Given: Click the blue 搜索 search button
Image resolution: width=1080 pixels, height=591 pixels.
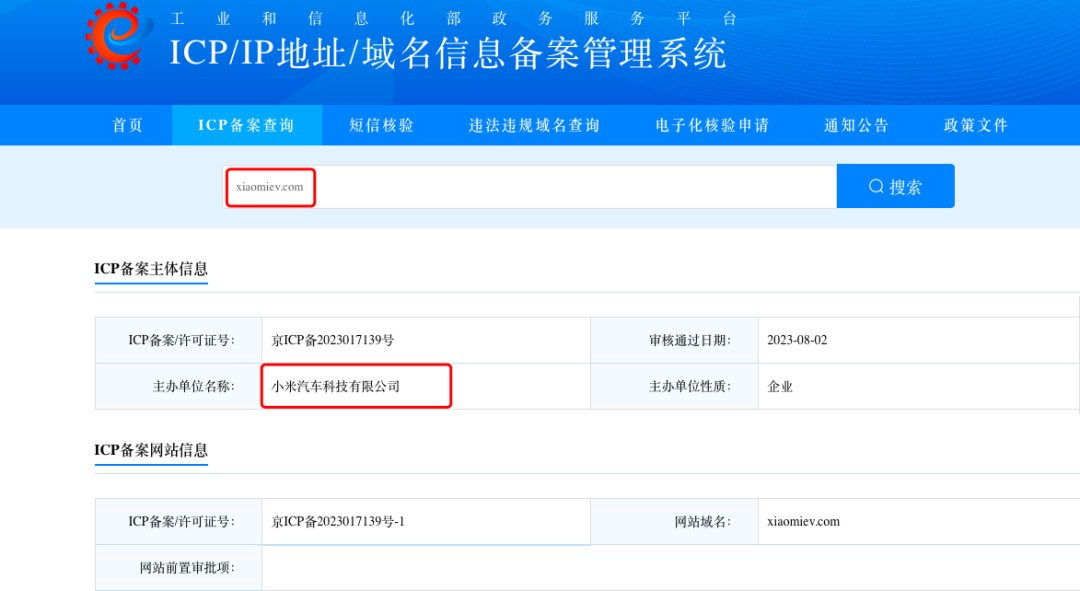Looking at the screenshot, I should (895, 186).
